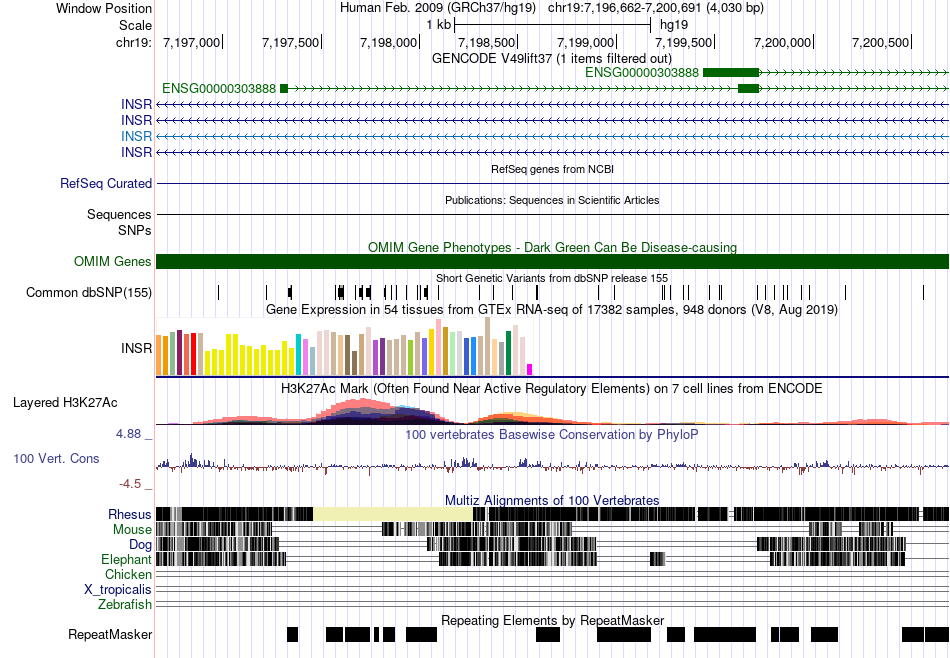Image resolution: width=950 pixels, height=658 pixels.
Task: Click the OMIM Gene Phenotypes track title
Action: (553, 247)
